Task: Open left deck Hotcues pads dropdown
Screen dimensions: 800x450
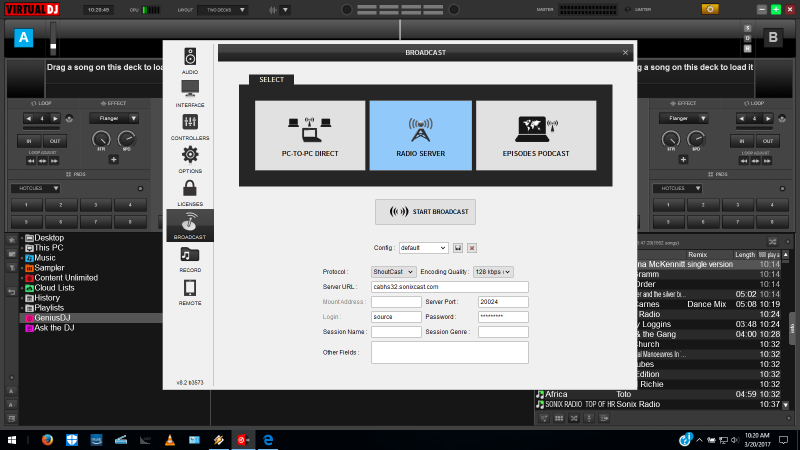Action: pos(35,188)
